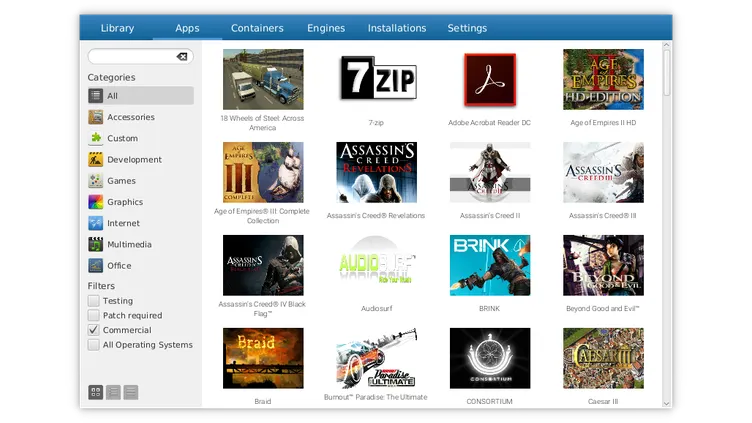Click the scroll up arrow
This screenshot has width=752, height=423.
(666, 45)
